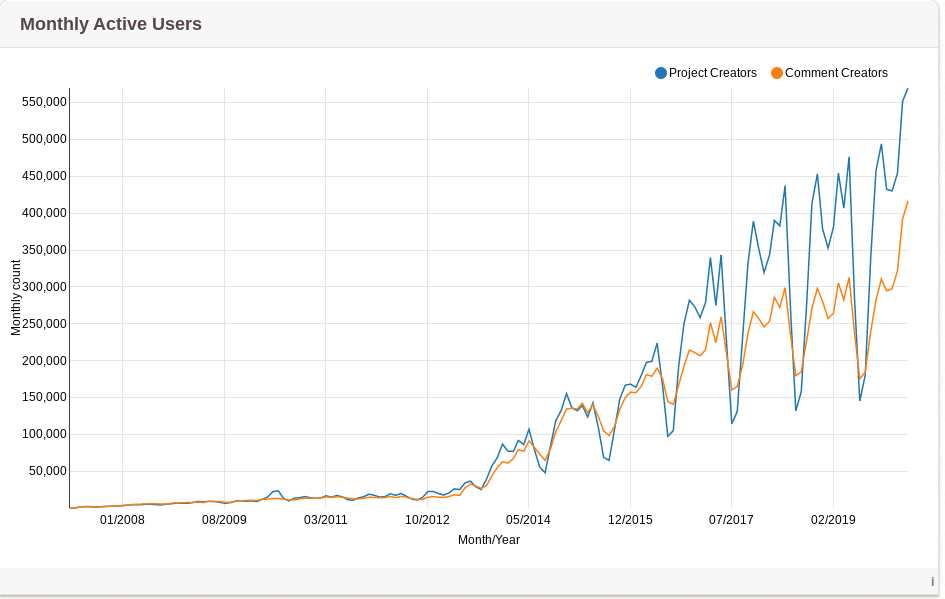Viewport: 945px width, 599px height.
Task: Click the 300,000 y-axis tick label
Action: [43, 287]
